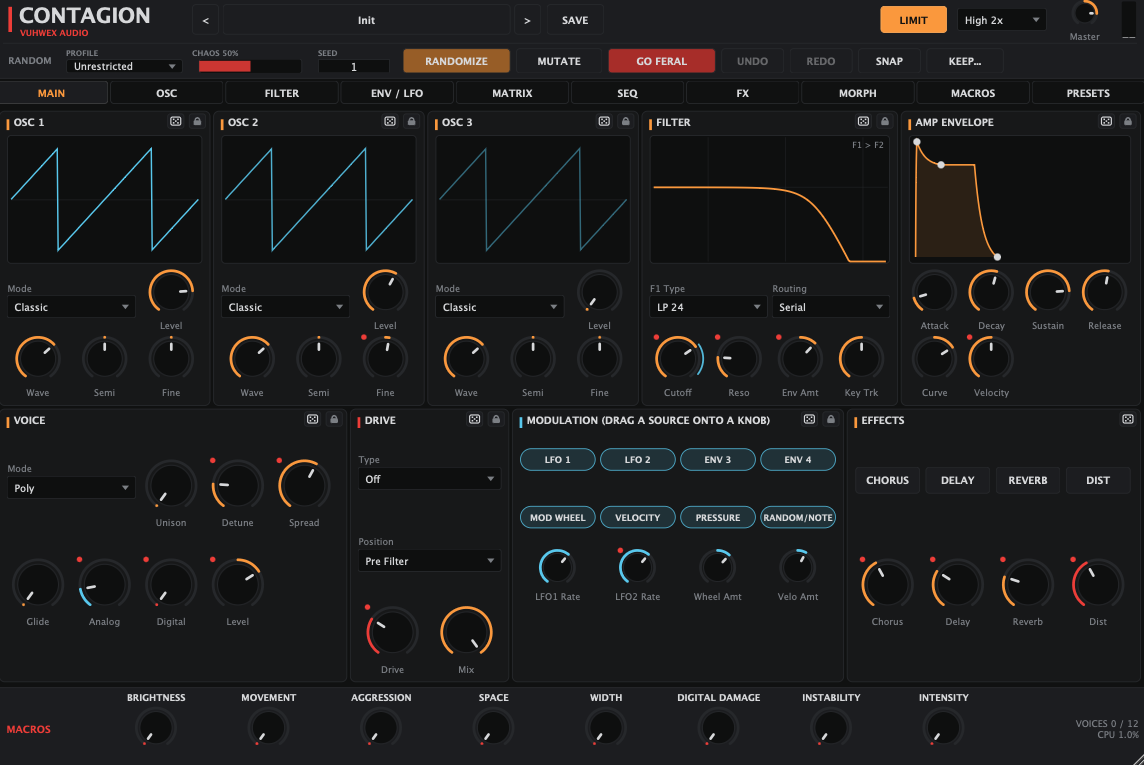Viewport: 1144px width, 765px height.
Task: Lock the VOICE section
Action: tap(334, 419)
